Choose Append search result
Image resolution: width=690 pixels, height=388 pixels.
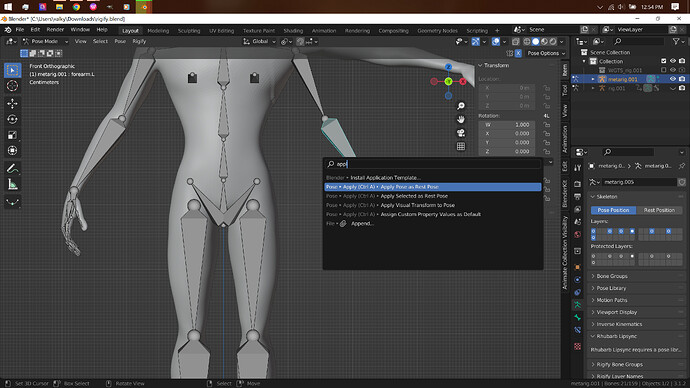pos(433,223)
